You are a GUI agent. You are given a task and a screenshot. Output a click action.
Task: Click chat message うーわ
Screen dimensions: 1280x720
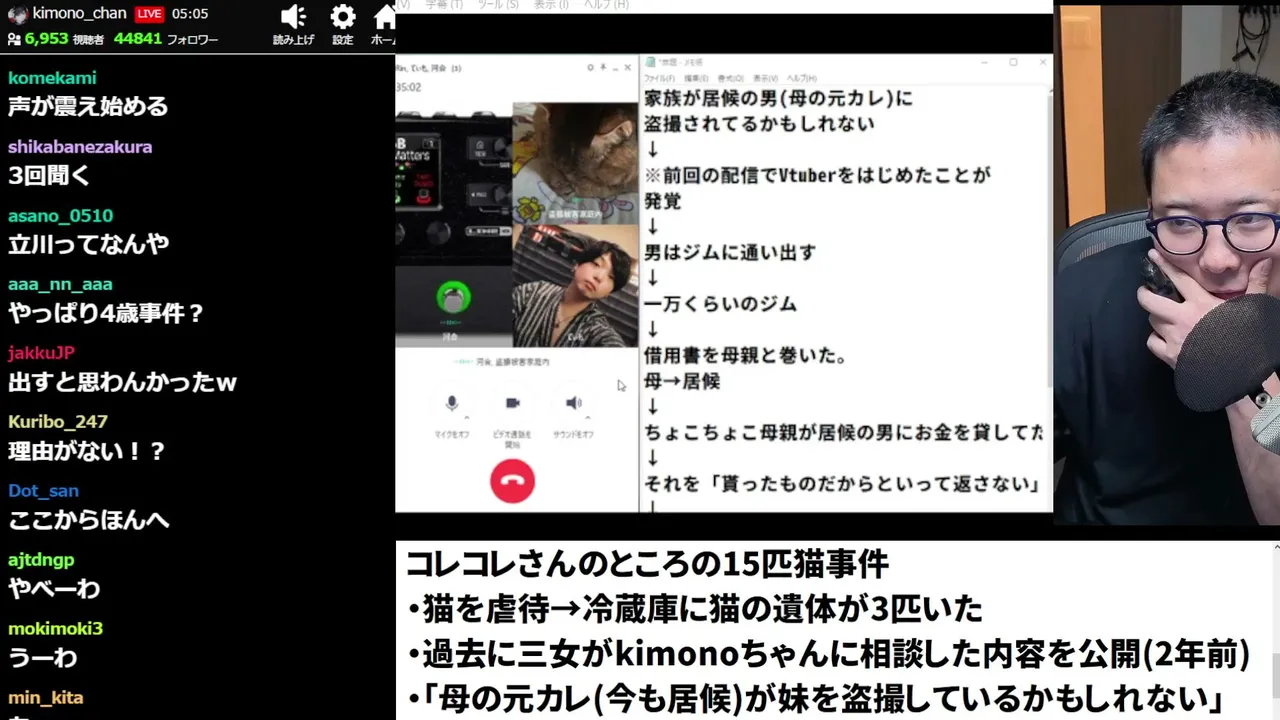click(42, 658)
